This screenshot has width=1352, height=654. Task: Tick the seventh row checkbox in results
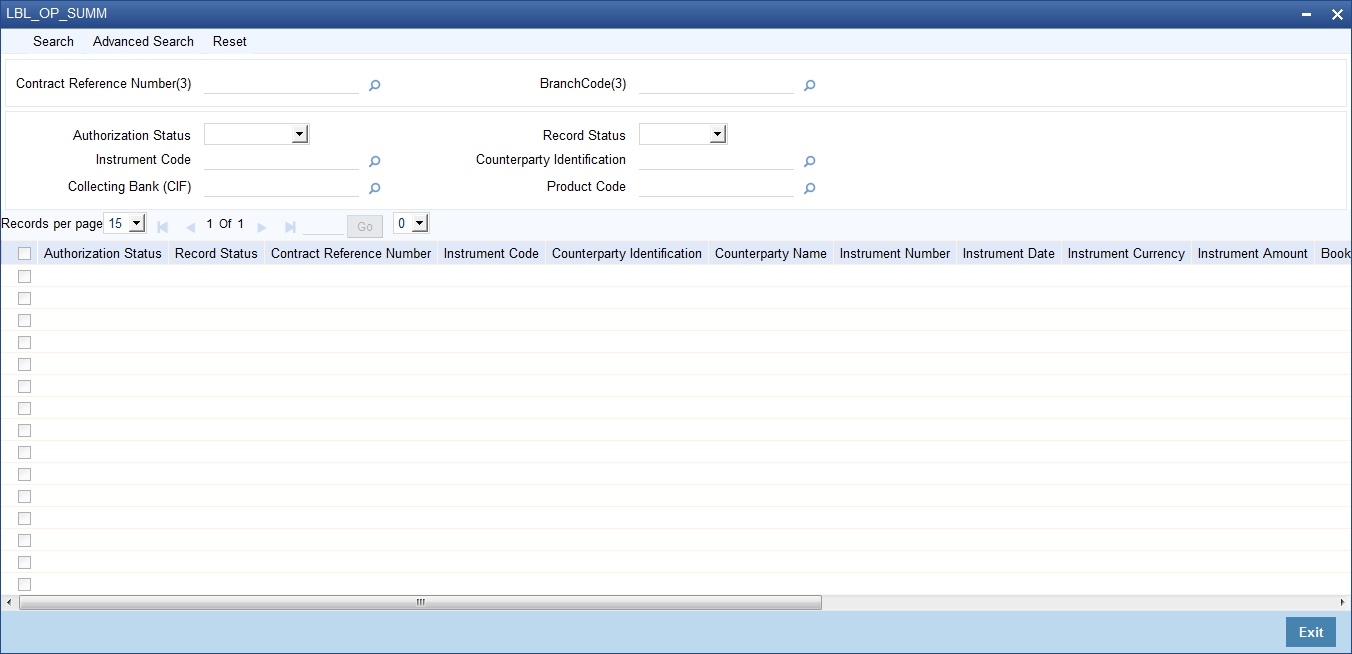click(x=25, y=408)
